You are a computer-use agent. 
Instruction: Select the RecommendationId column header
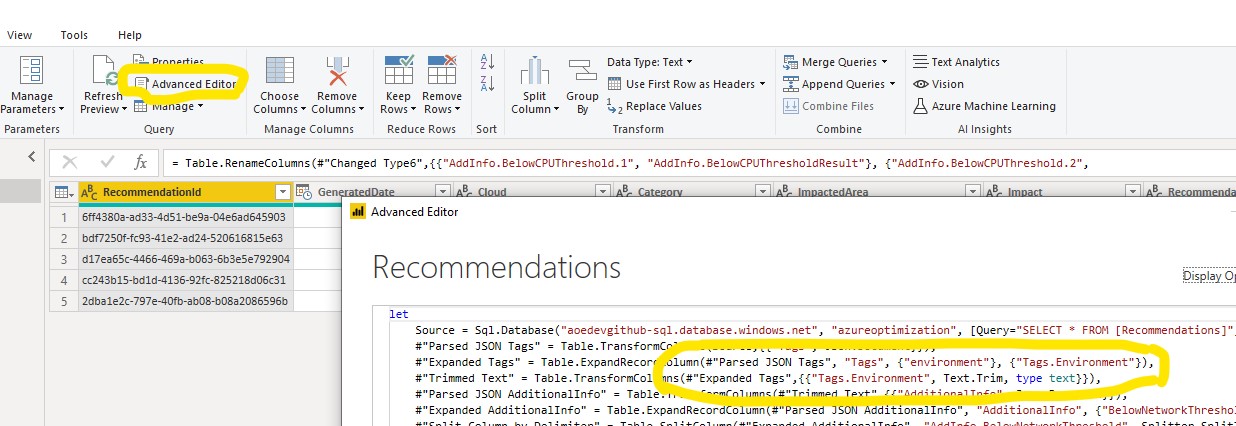tap(185, 192)
